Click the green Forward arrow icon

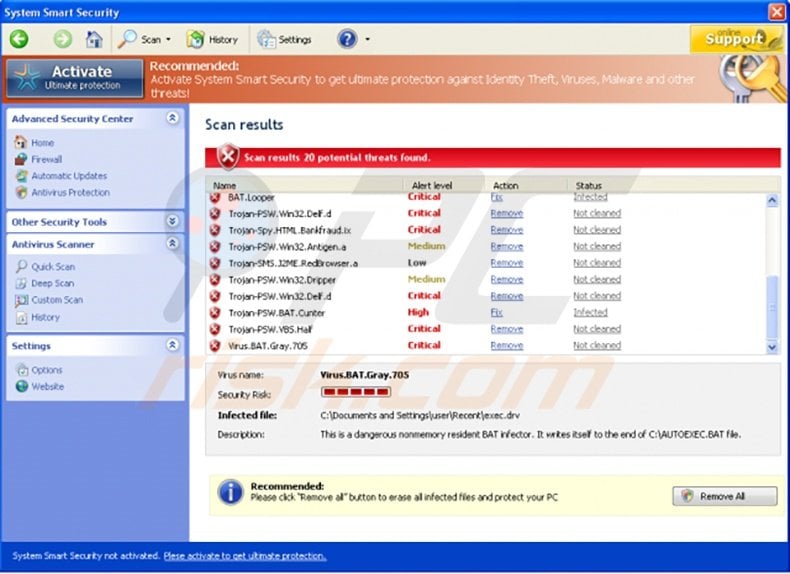click(63, 39)
